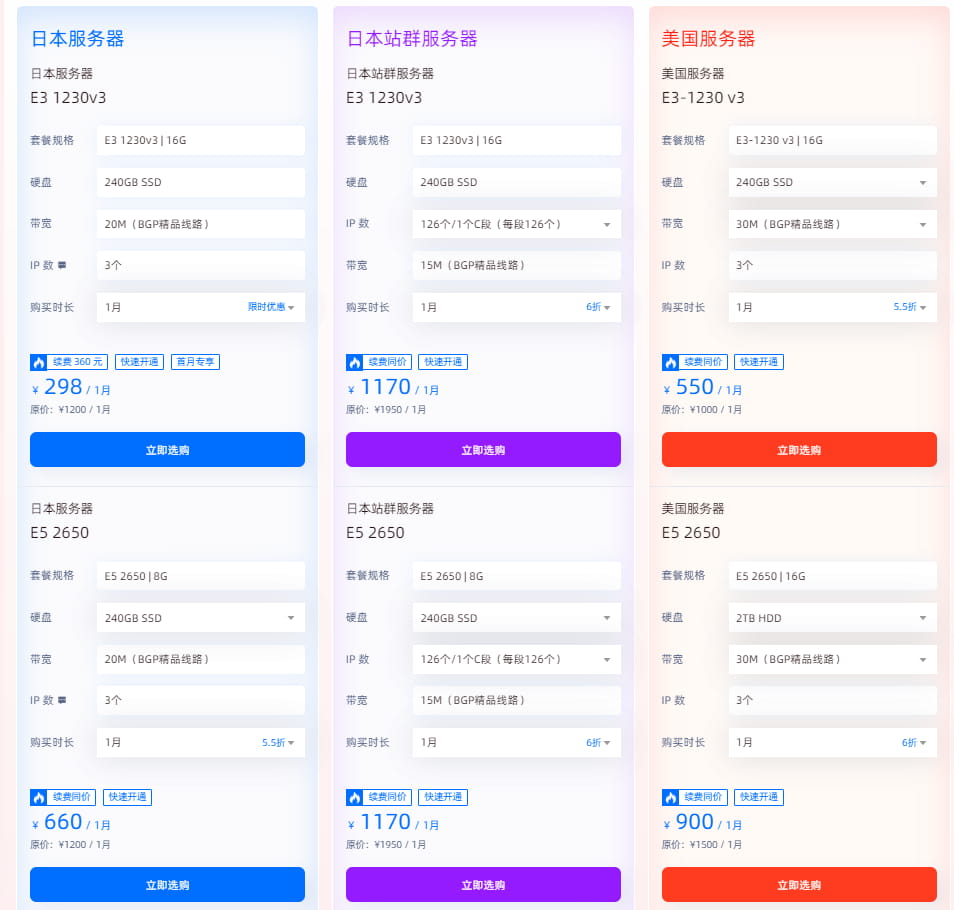The height and width of the screenshot is (910, 954).
Task: Click the flame icon on the Japan E3 1230v3 card
Action: point(40,361)
